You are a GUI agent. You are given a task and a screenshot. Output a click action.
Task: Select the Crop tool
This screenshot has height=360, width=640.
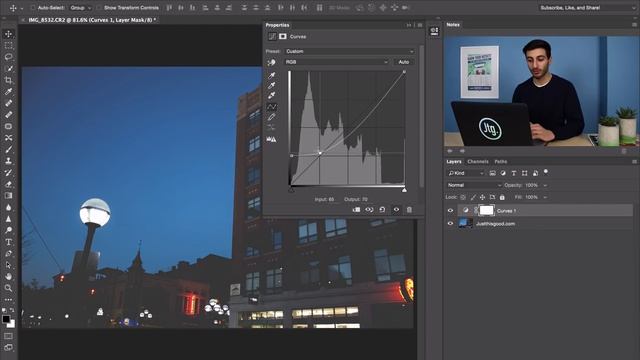8,80
